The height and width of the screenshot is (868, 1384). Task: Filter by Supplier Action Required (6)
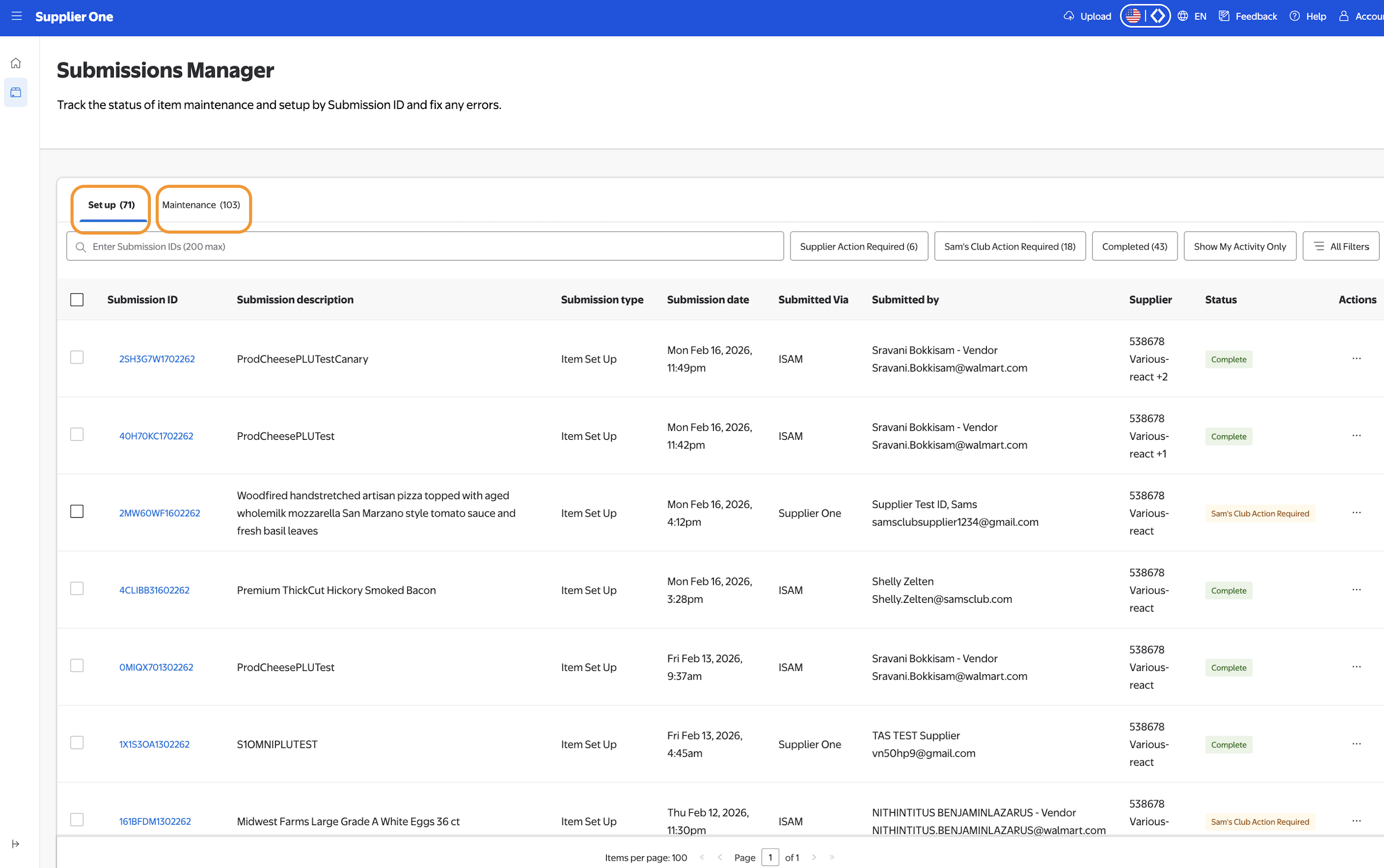pyautogui.click(x=858, y=246)
